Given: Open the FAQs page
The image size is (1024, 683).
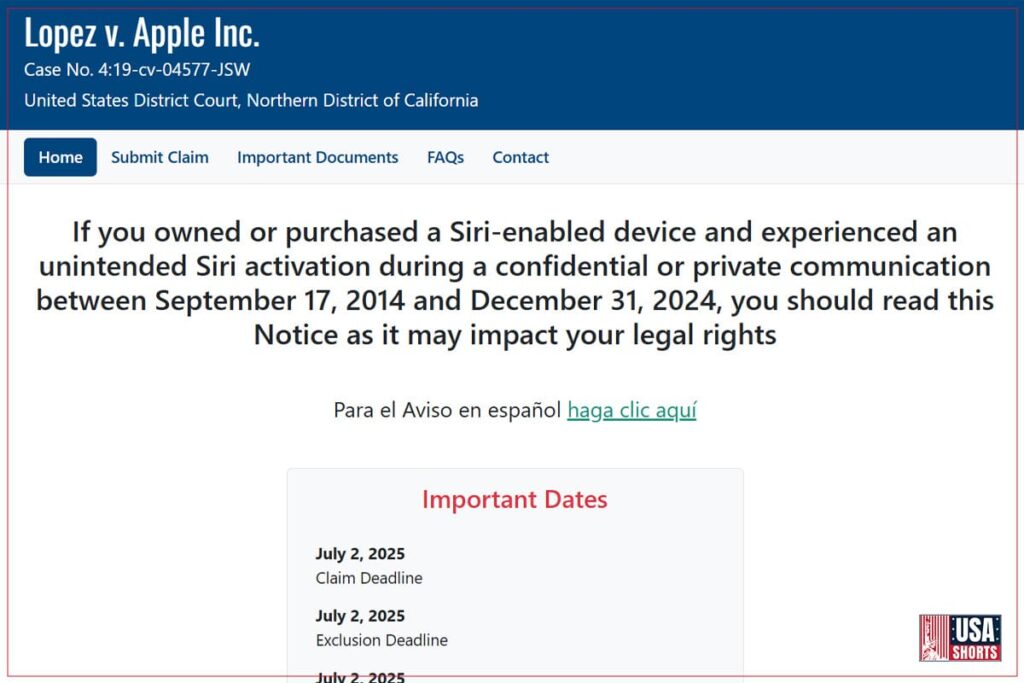Looking at the screenshot, I should pyautogui.click(x=445, y=157).
